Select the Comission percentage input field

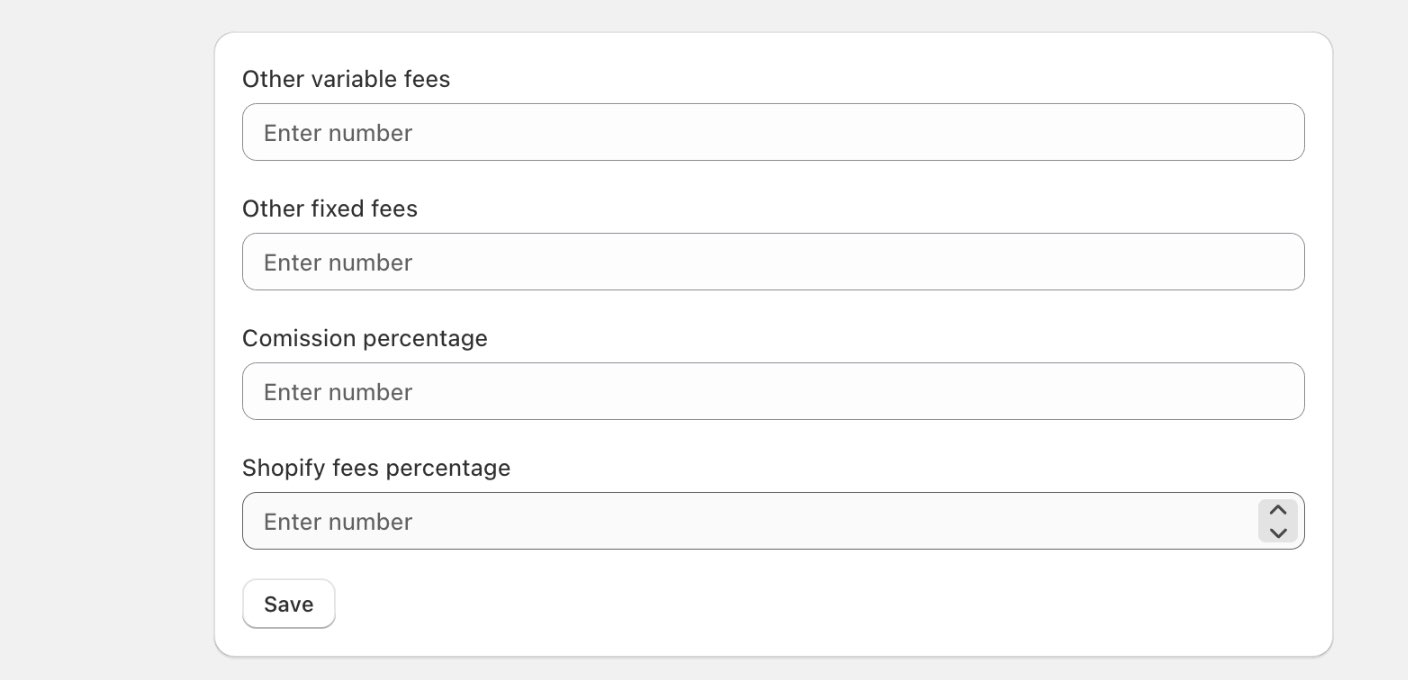pyautogui.click(x=773, y=391)
